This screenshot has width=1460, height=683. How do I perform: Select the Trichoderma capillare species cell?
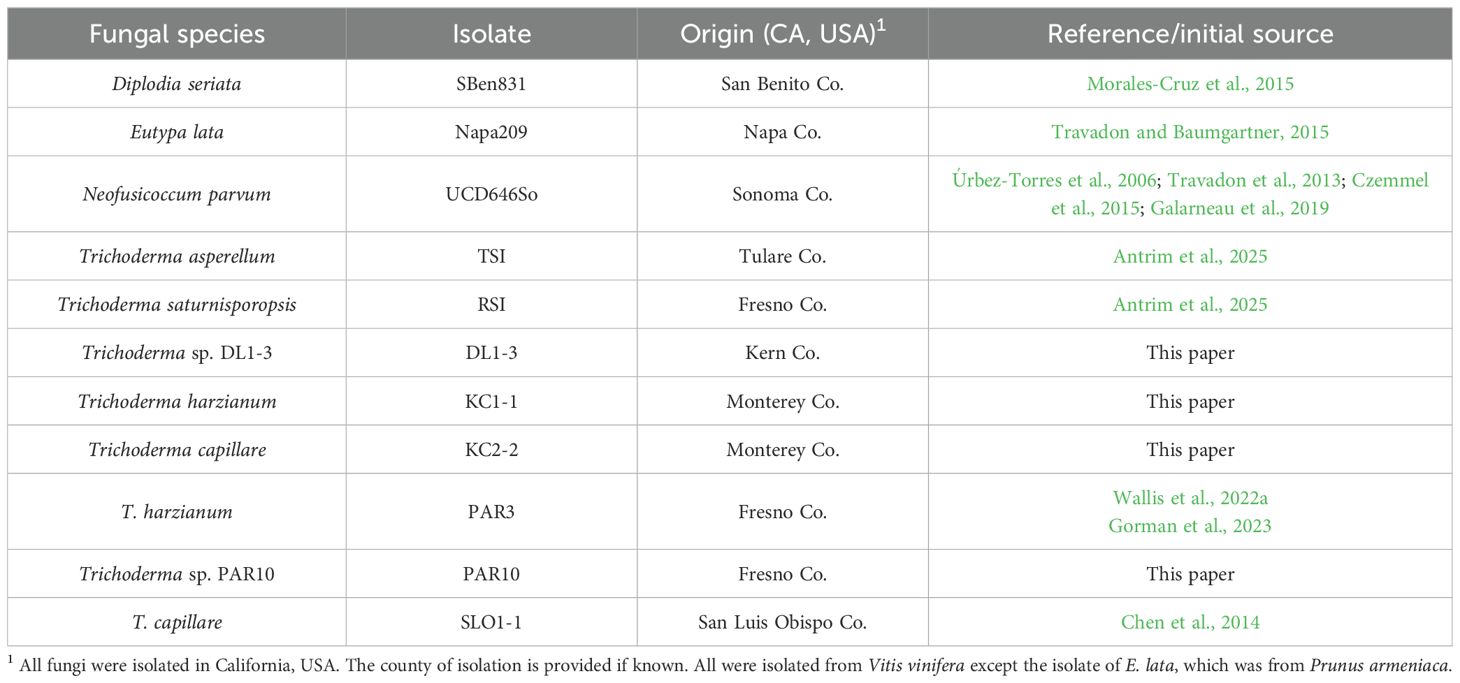click(x=177, y=450)
